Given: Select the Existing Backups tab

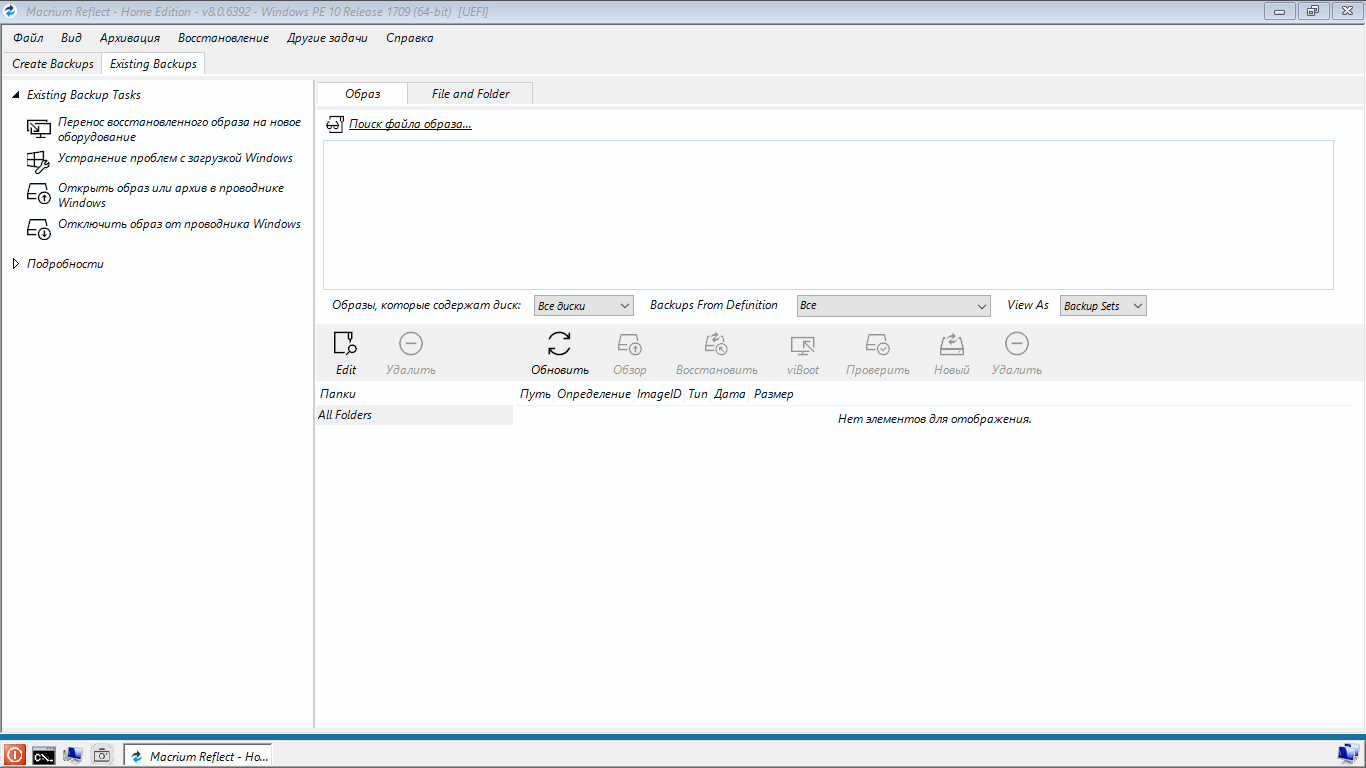Looking at the screenshot, I should (x=154, y=64).
